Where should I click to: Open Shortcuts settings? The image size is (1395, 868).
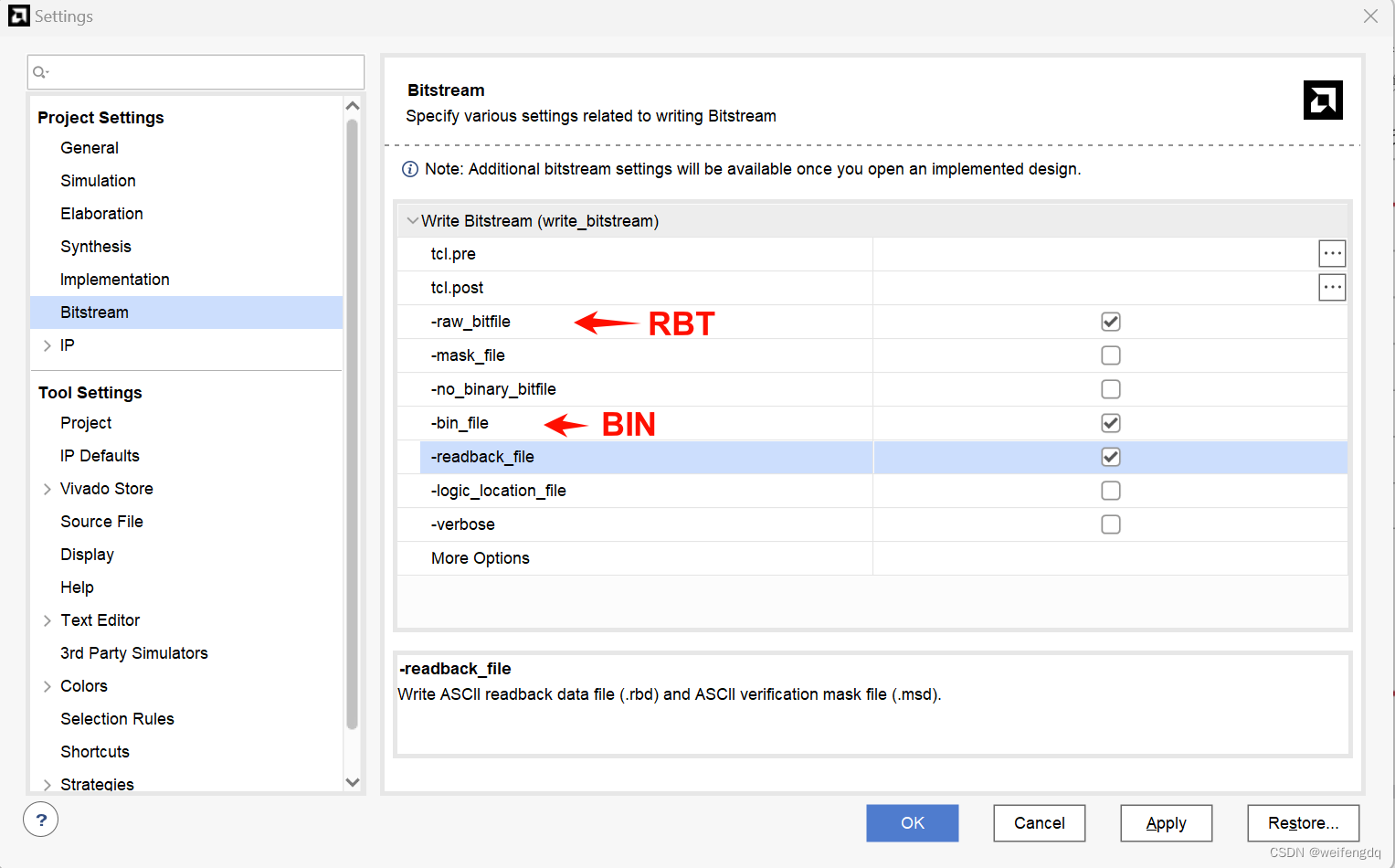(95, 752)
